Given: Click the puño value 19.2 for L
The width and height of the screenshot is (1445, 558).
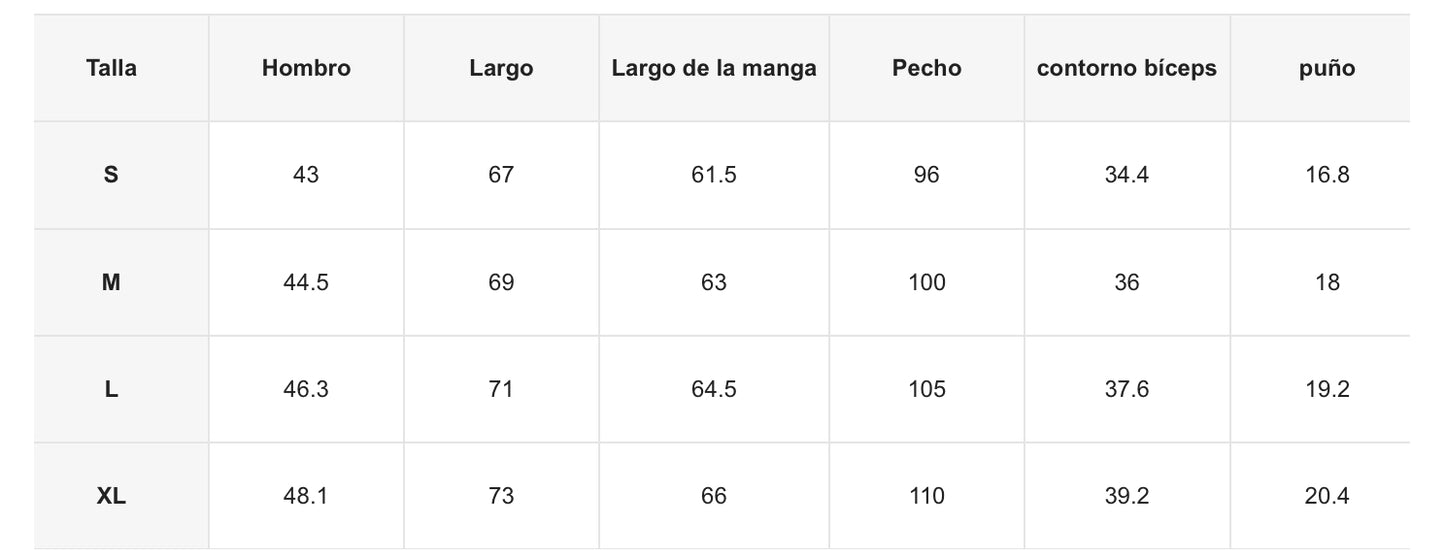Looking at the screenshot, I should point(1327,389).
